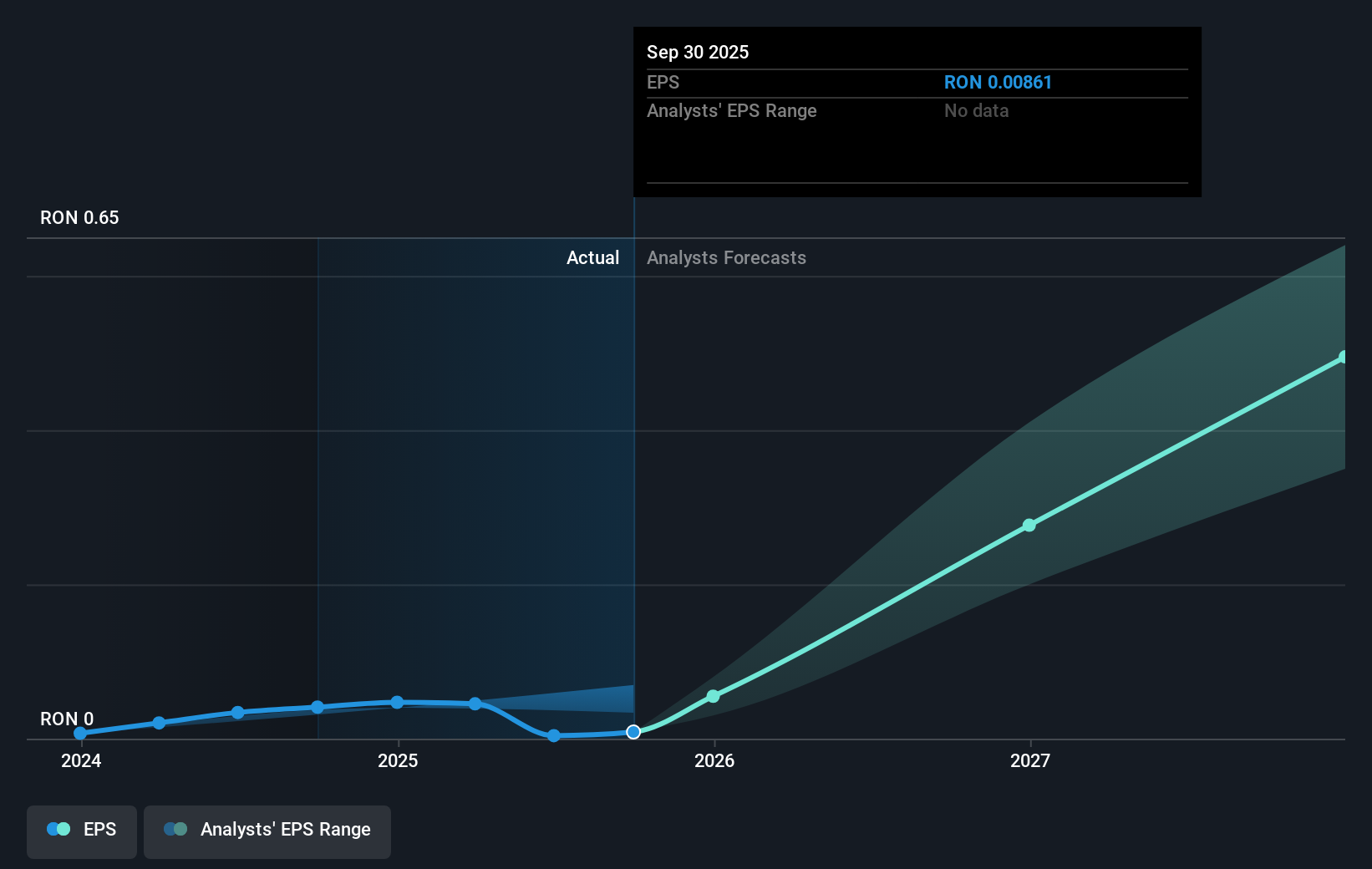Switch to the Actual section of the chart
1372x869 pixels.
593,257
